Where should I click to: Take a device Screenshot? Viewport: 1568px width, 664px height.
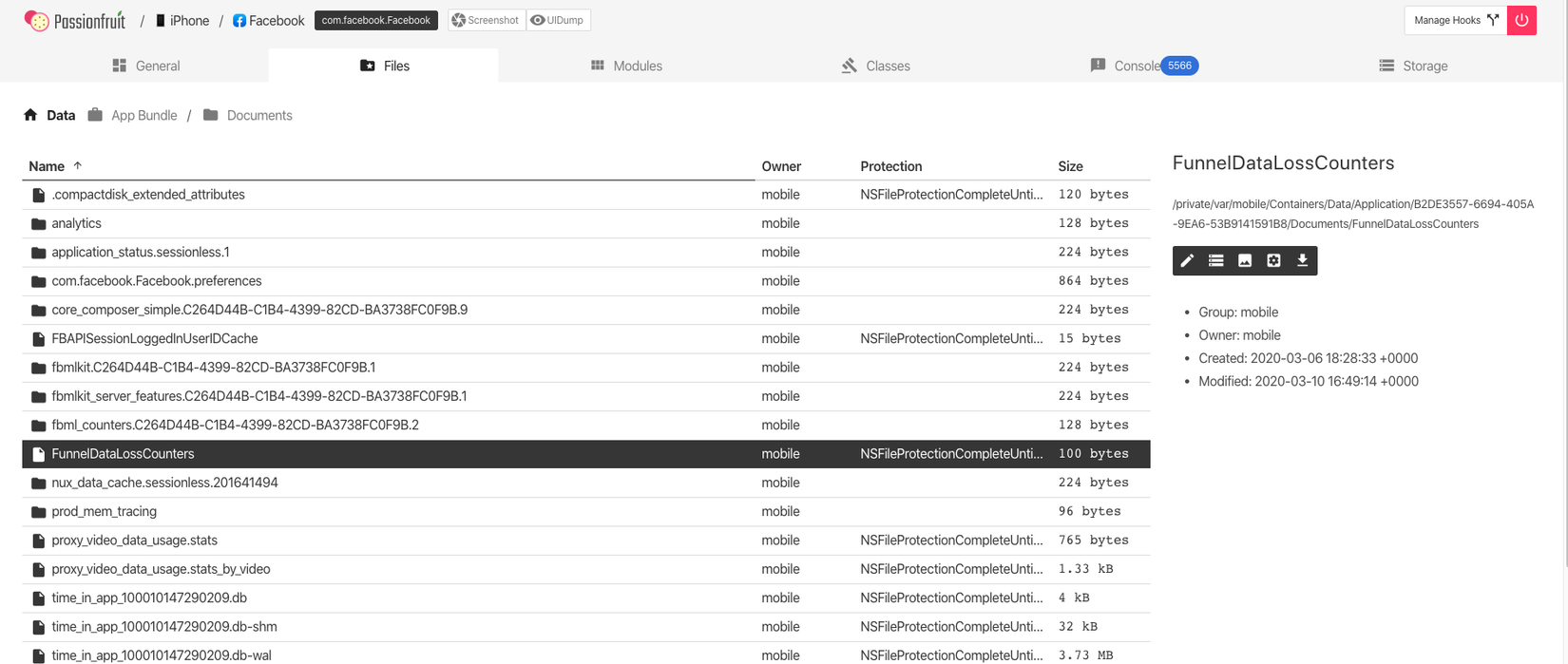coord(486,20)
